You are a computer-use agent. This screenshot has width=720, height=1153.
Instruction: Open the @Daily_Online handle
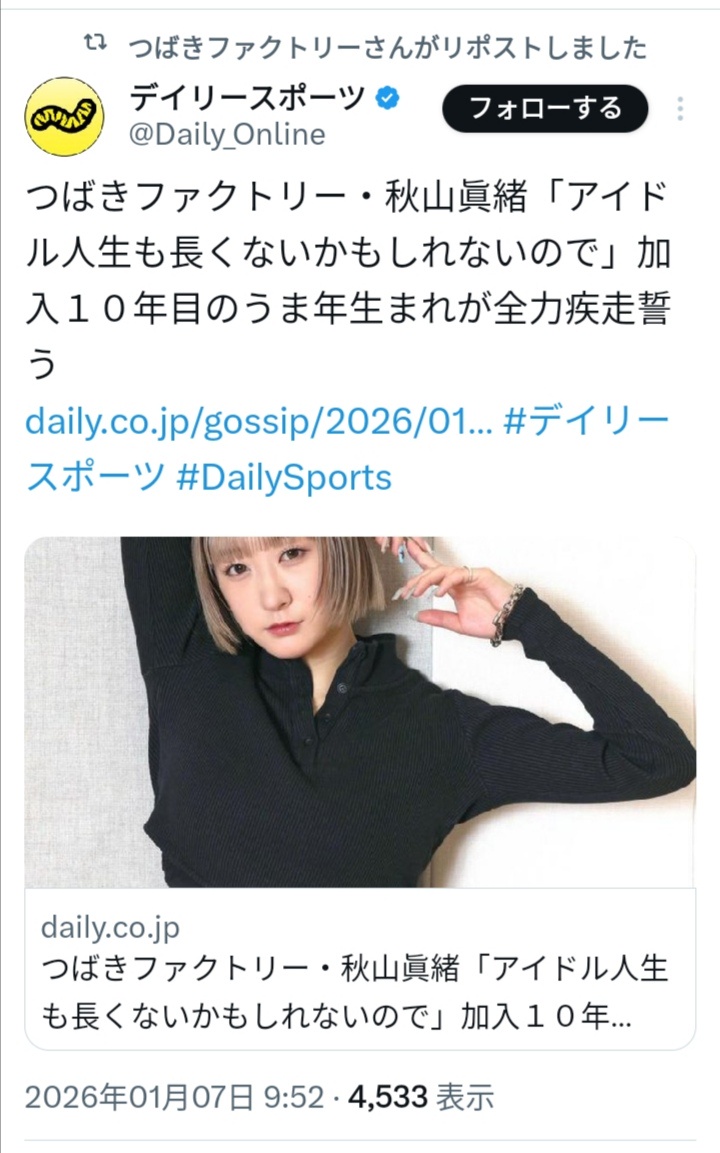(227, 135)
